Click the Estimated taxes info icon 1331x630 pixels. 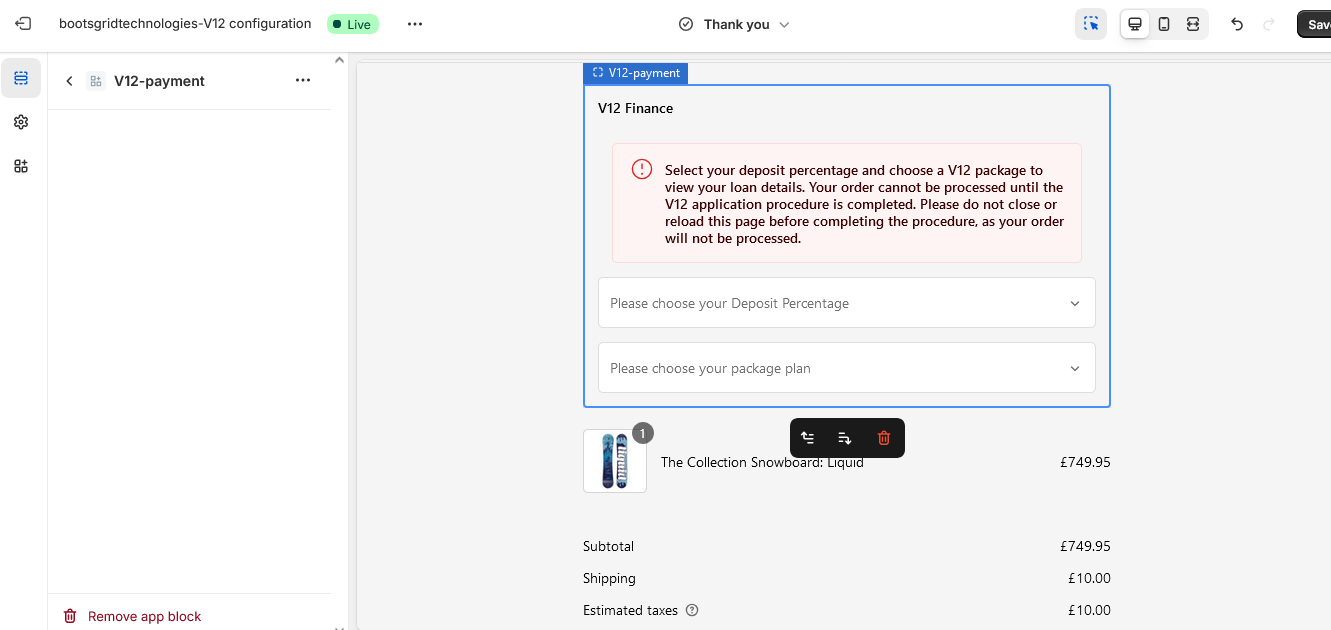692,610
